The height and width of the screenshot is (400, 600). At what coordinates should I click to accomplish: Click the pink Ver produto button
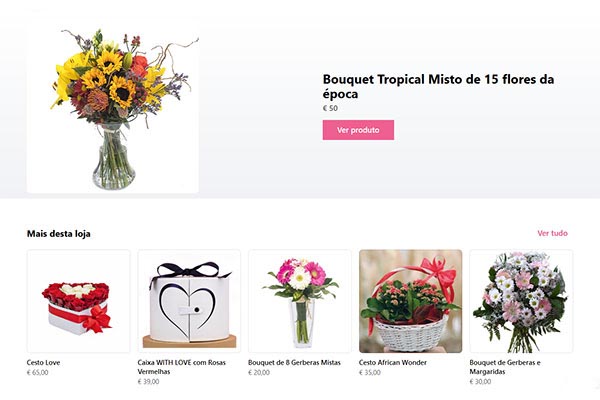358,130
